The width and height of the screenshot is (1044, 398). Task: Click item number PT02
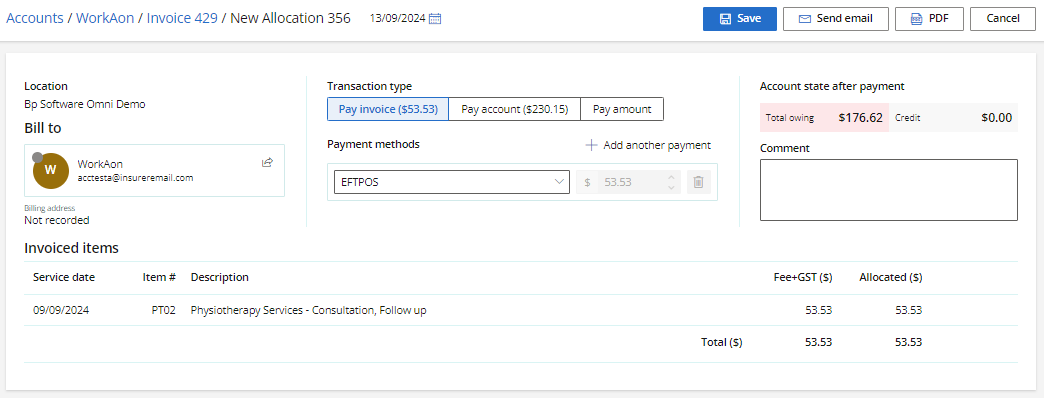pos(164,310)
